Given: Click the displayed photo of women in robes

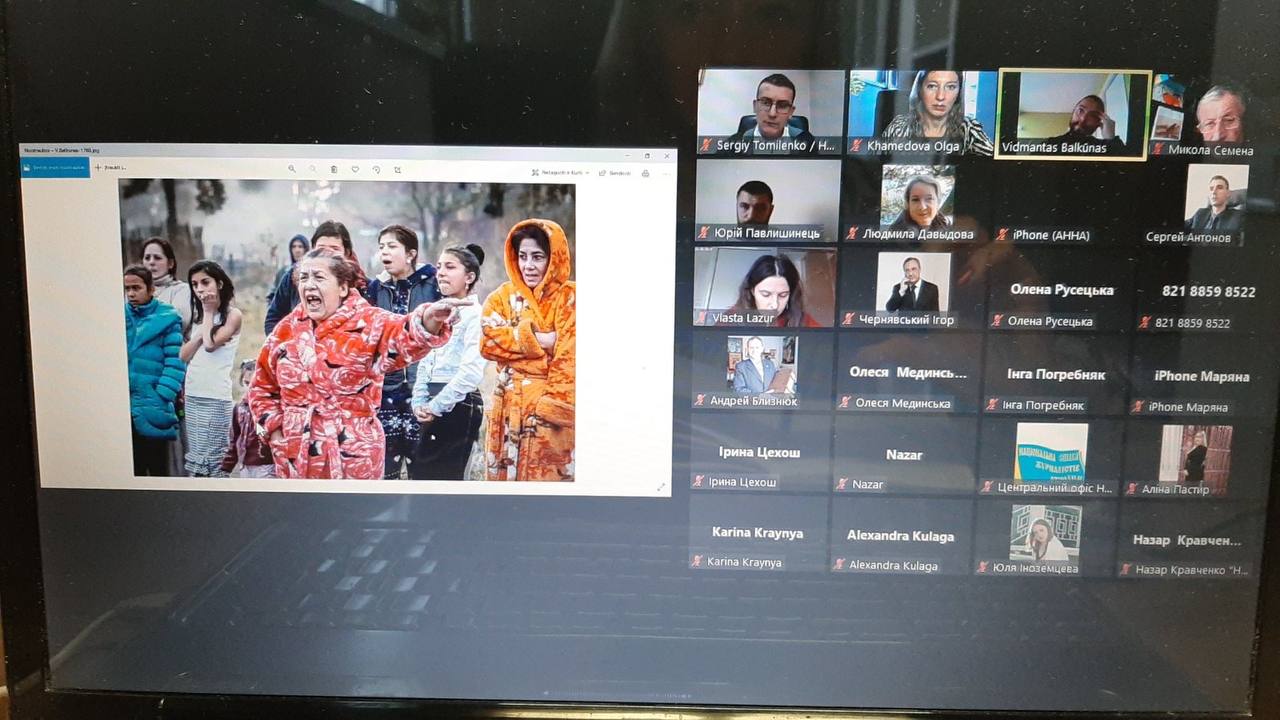Looking at the screenshot, I should pyautogui.click(x=347, y=330).
